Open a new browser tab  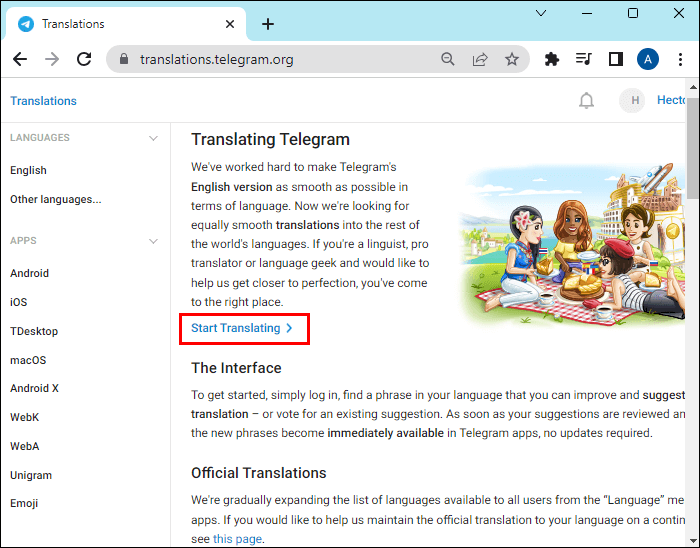(268, 24)
